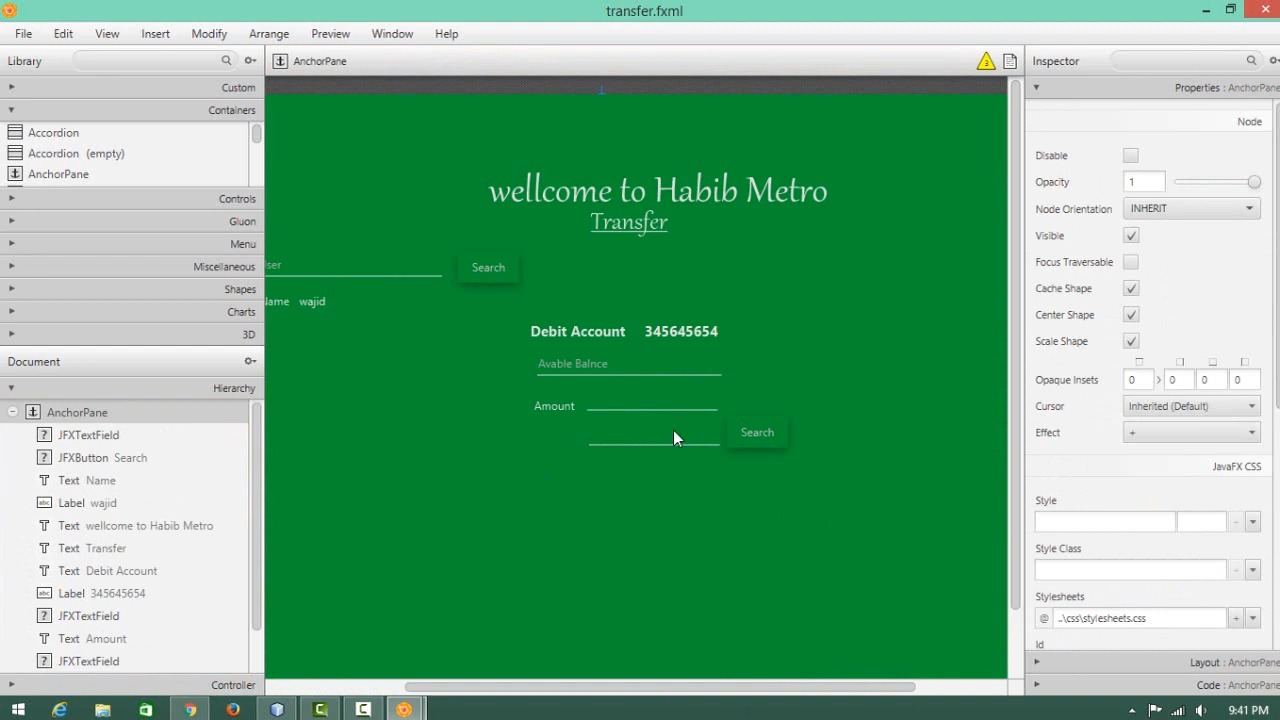
Task: Expand the Controls library section
Action: tap(132, 198)
